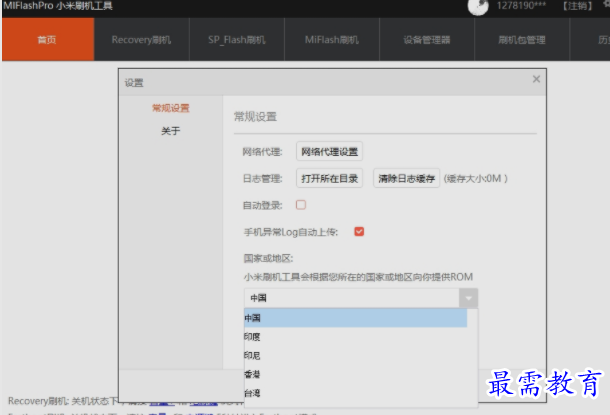Viewport: 610px width, 415px height.
Task: Click the user avatar icon
Action: pyautogui.click(x=478, y=6)
